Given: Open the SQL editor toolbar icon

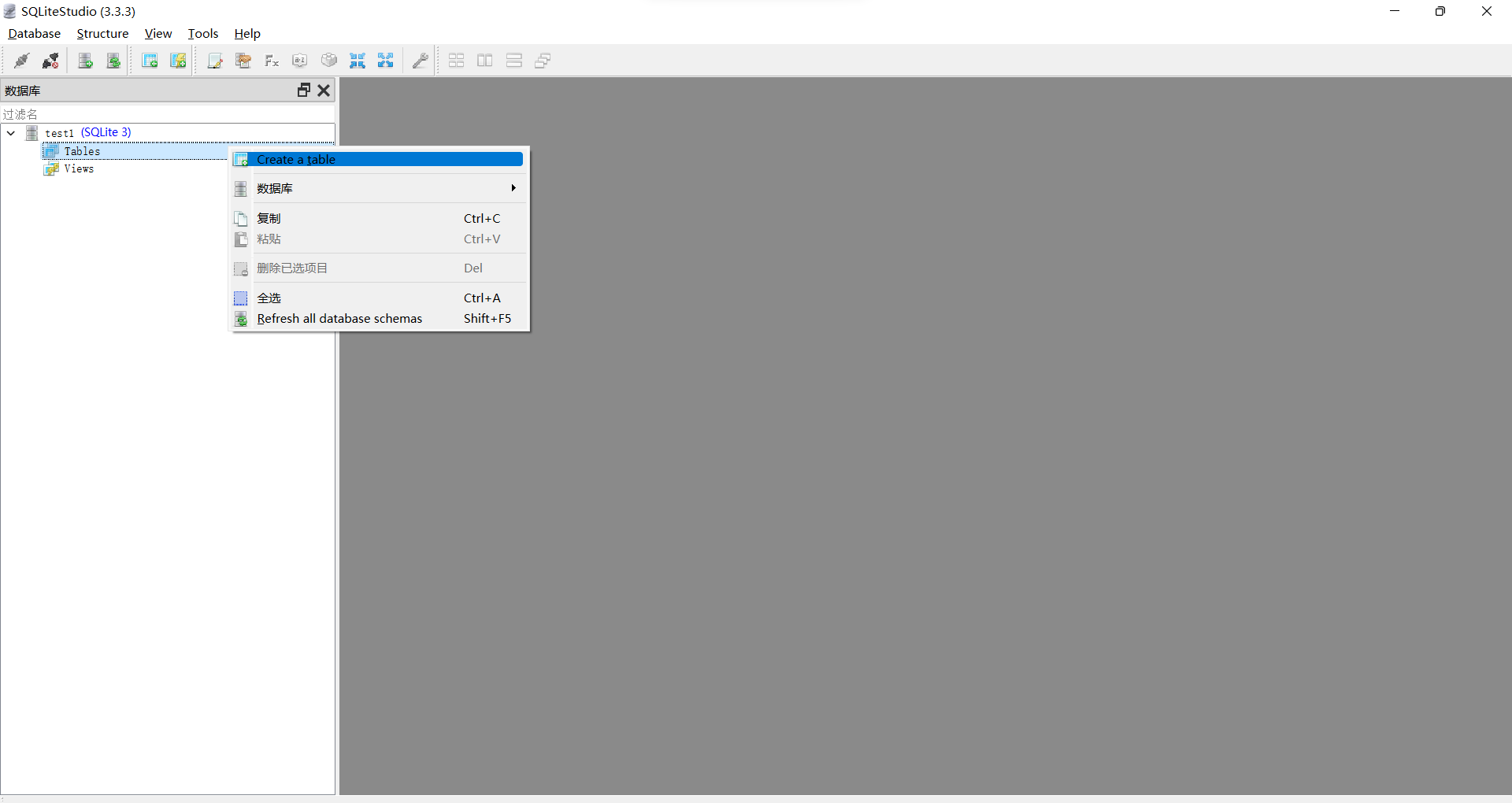Looking at the screenshot, I should (215, 61).
